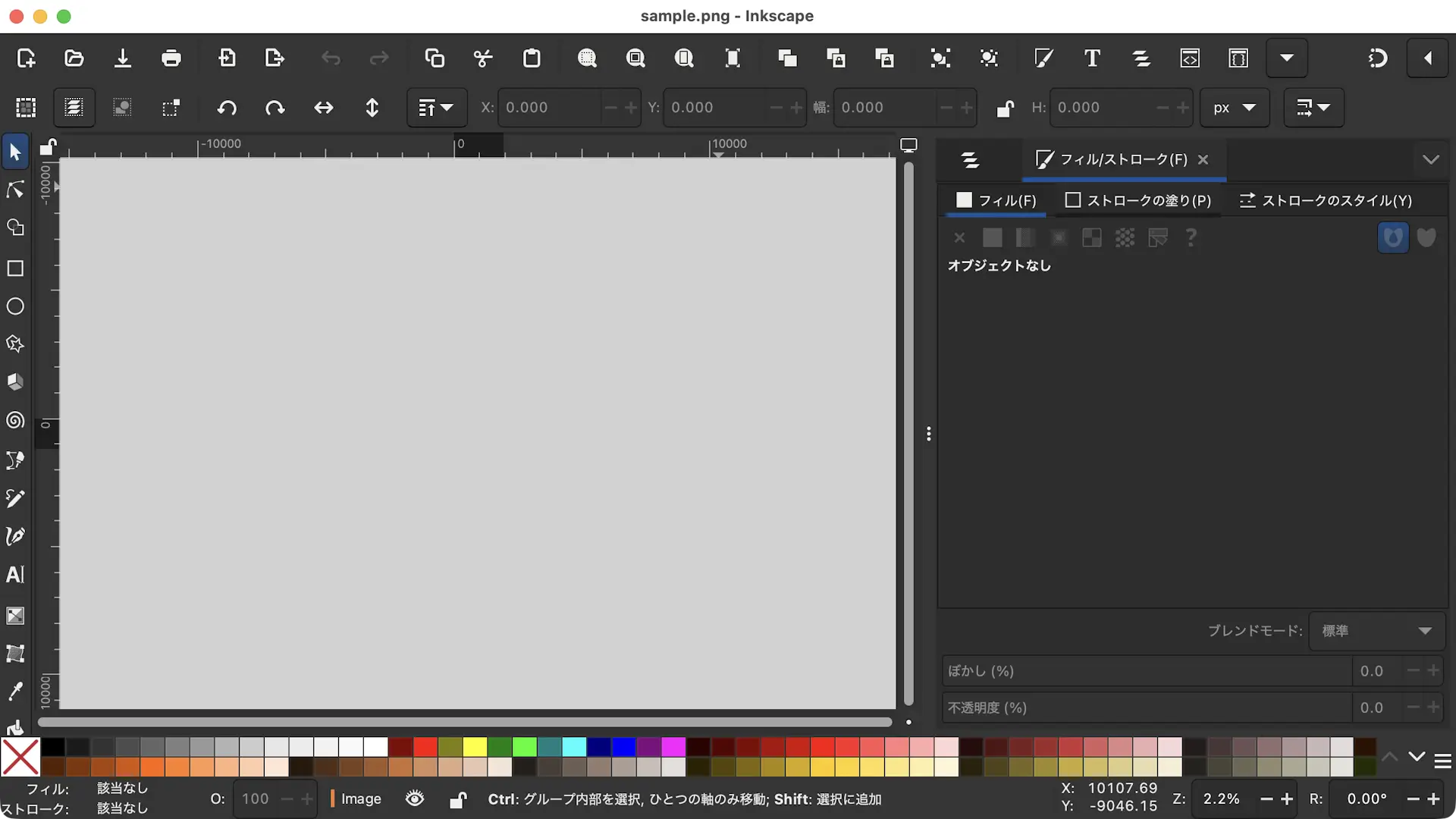Click the no-color X swatch

click(x=20, y=757)
